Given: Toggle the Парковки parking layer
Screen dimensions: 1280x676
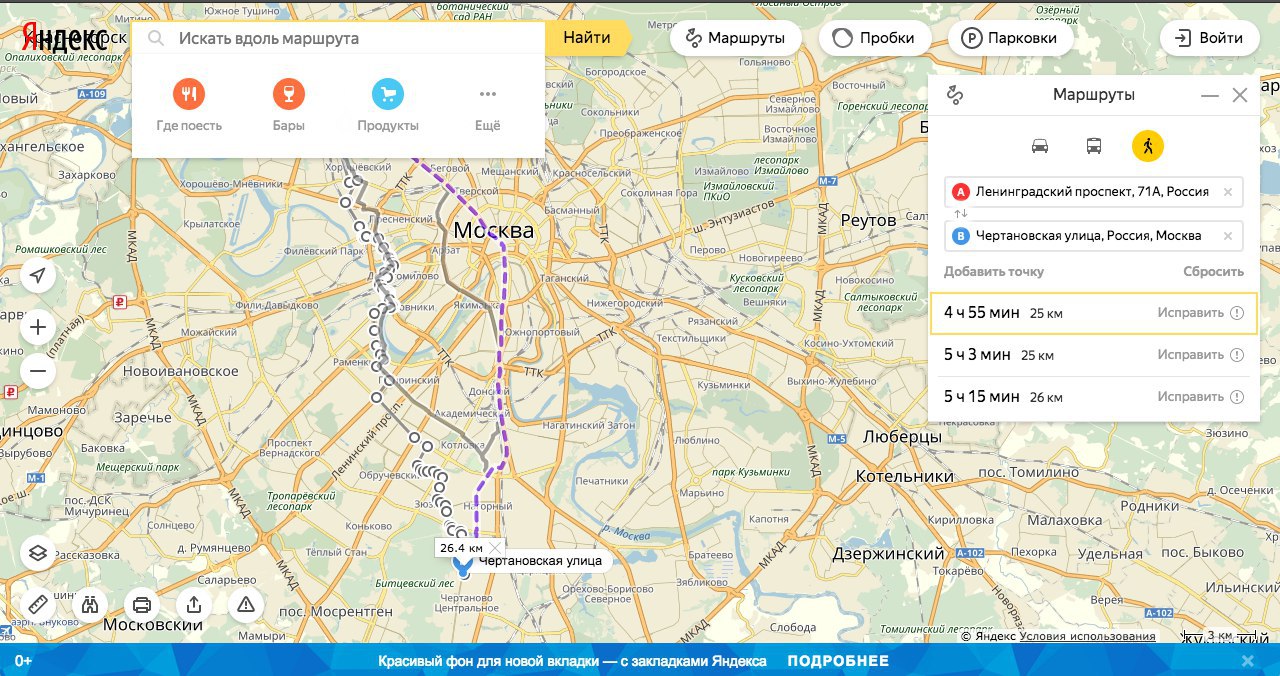Looking at the screenshot, I should pyautogui.click(x=1009, y=38).
